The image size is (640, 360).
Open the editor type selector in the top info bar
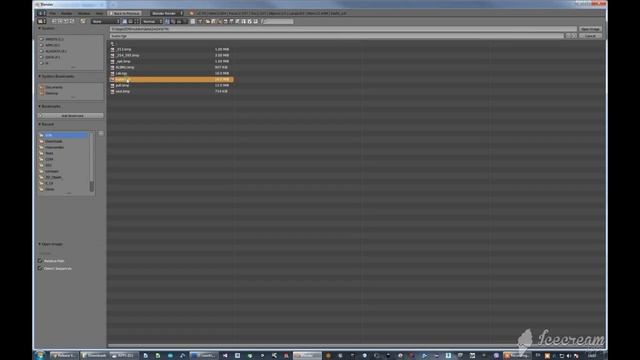click(42, 13)
